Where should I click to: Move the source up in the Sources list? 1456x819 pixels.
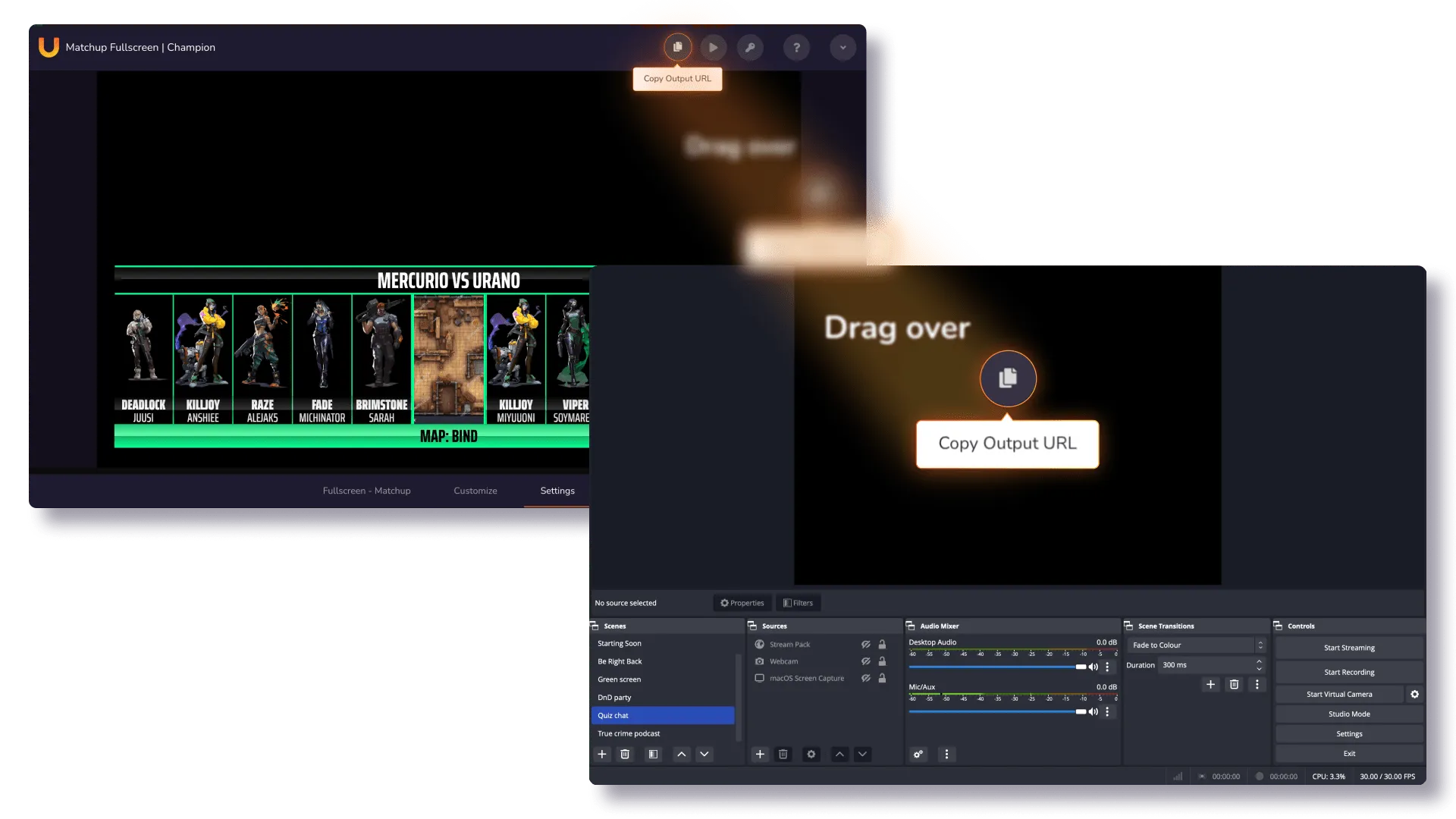[x=839, y=754]
